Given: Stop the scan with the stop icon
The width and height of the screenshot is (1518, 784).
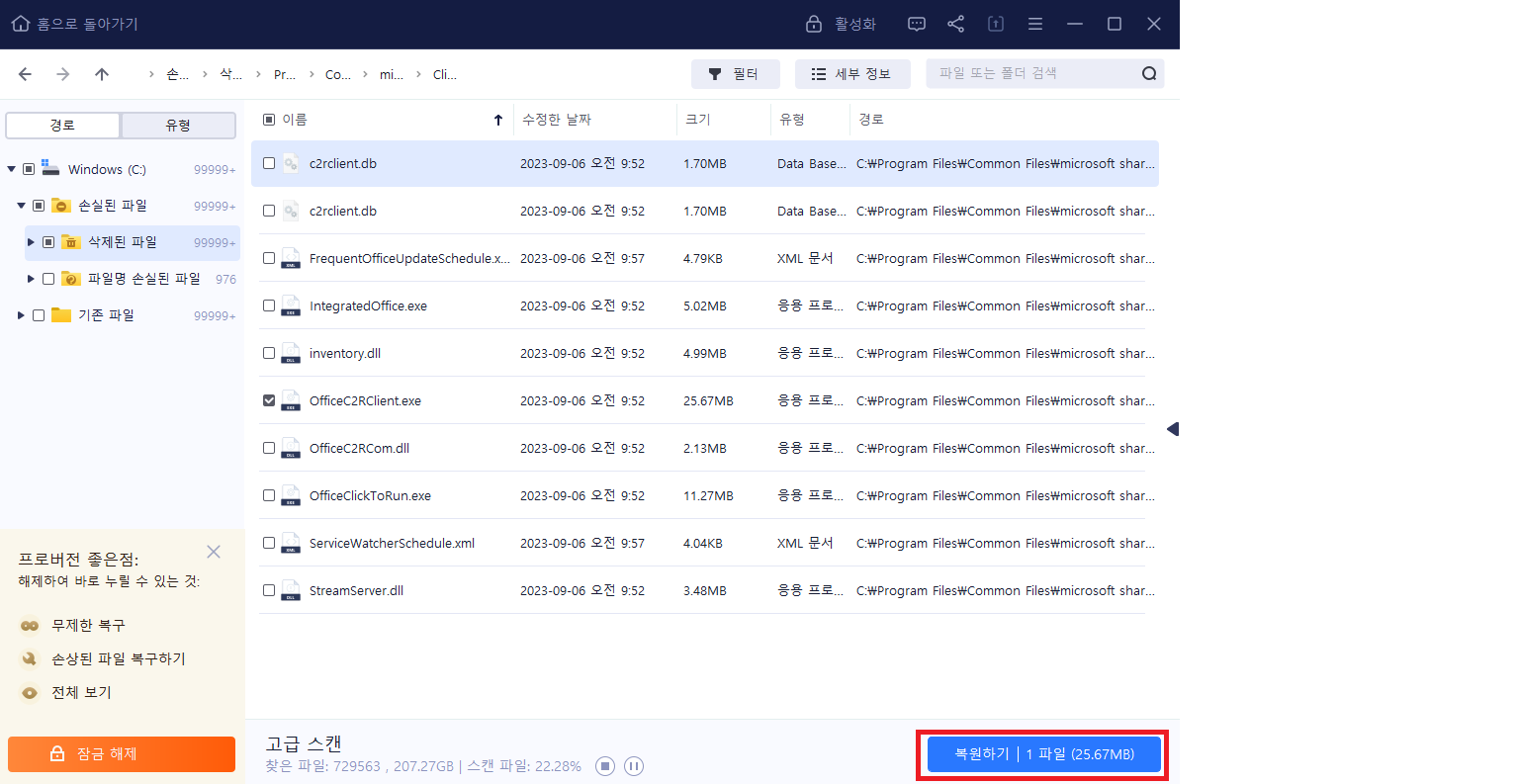Looking at the screenshot, I should coord(604,765).
